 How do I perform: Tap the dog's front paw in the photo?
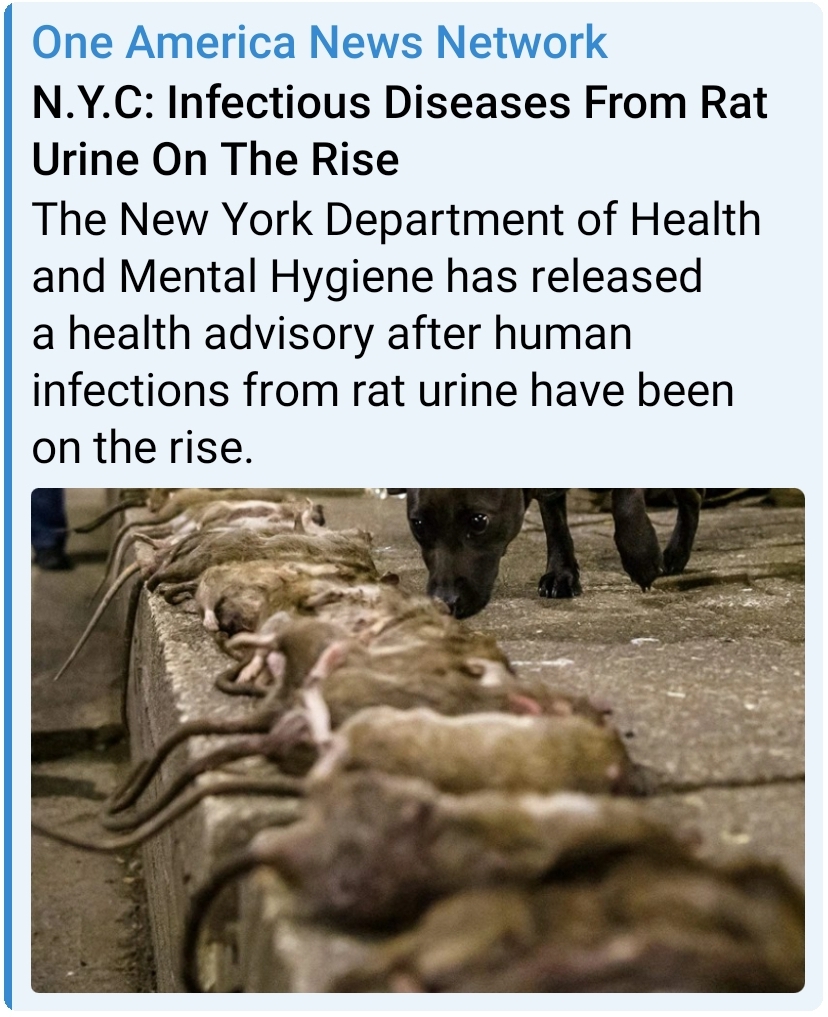pos(559,580)
